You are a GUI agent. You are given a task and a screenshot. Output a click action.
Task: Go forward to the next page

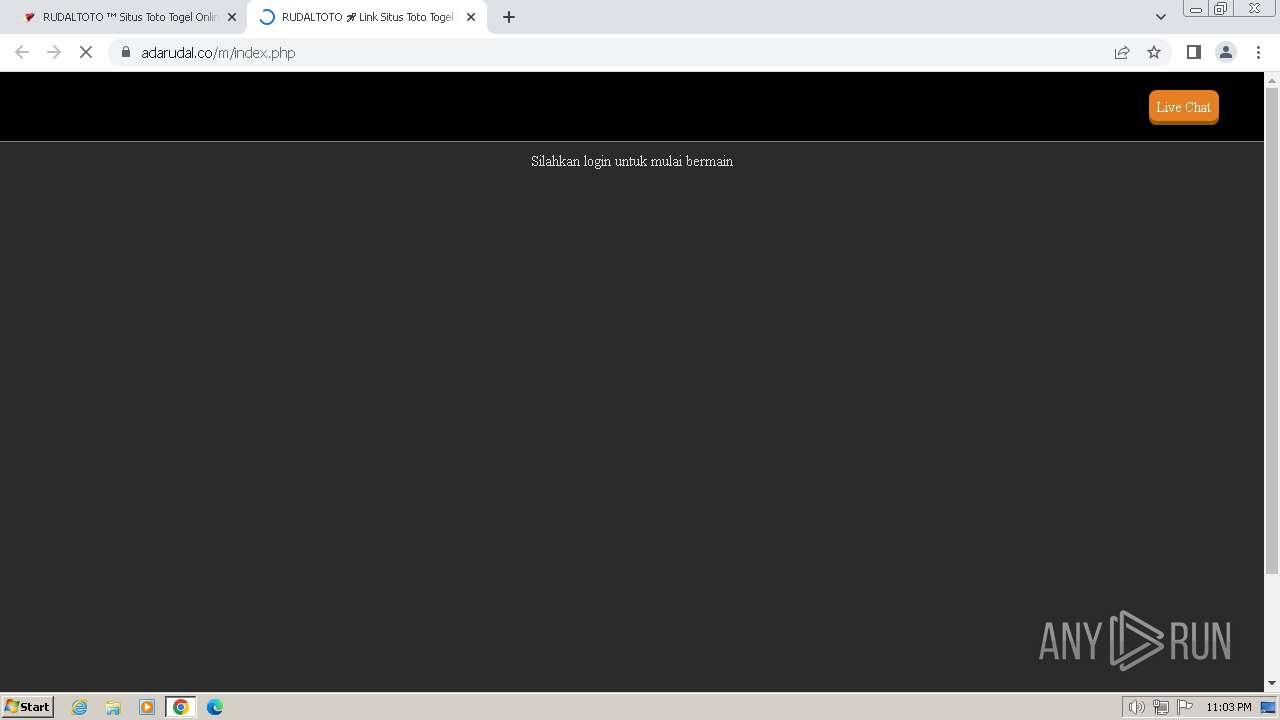(x=54, y=52)
